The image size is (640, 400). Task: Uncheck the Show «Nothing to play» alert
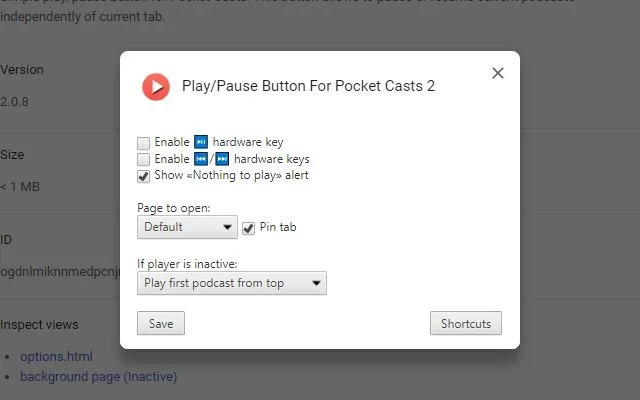144,176
